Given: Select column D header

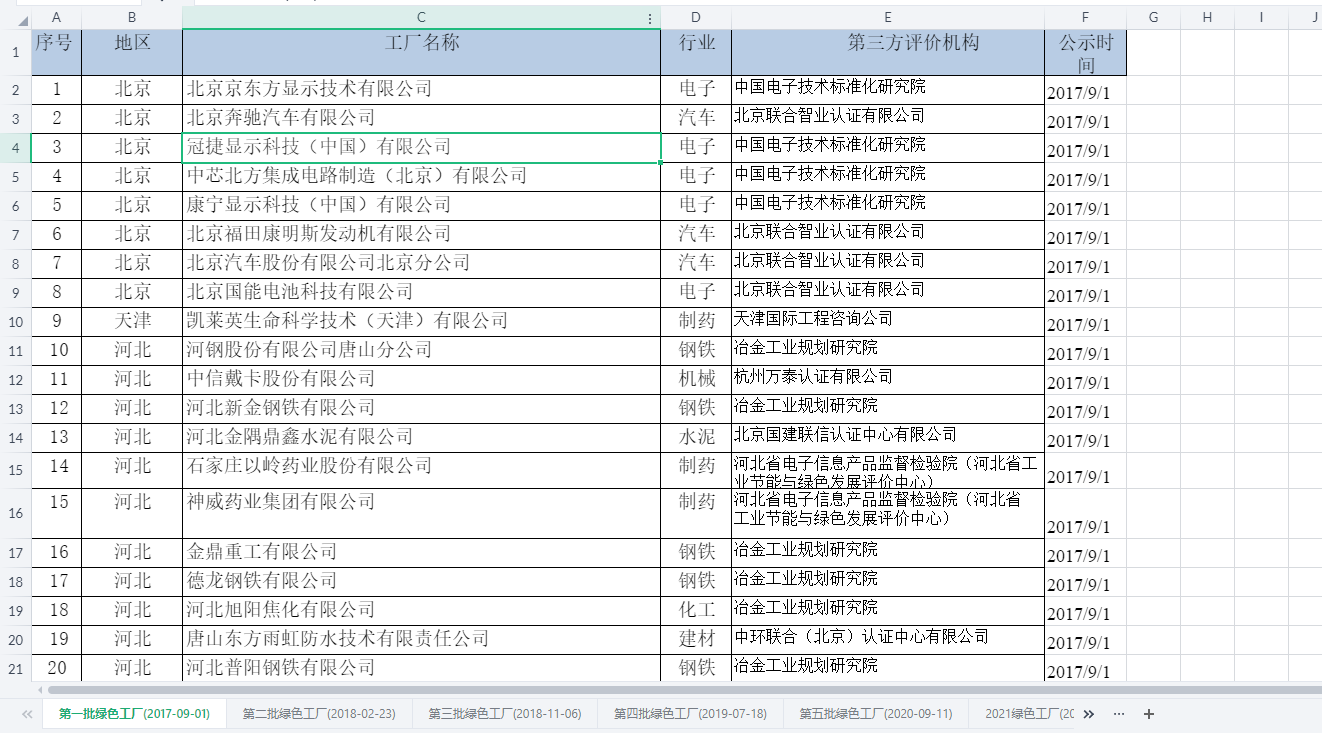Looking at the screenshot, I should [x=696, y=17].
